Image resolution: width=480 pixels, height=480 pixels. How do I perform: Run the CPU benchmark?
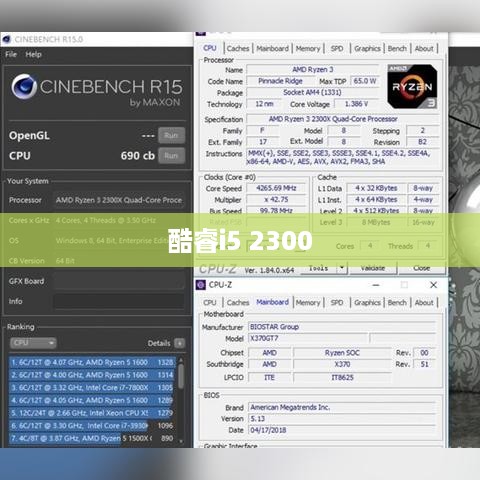click(x=171, y=156)
